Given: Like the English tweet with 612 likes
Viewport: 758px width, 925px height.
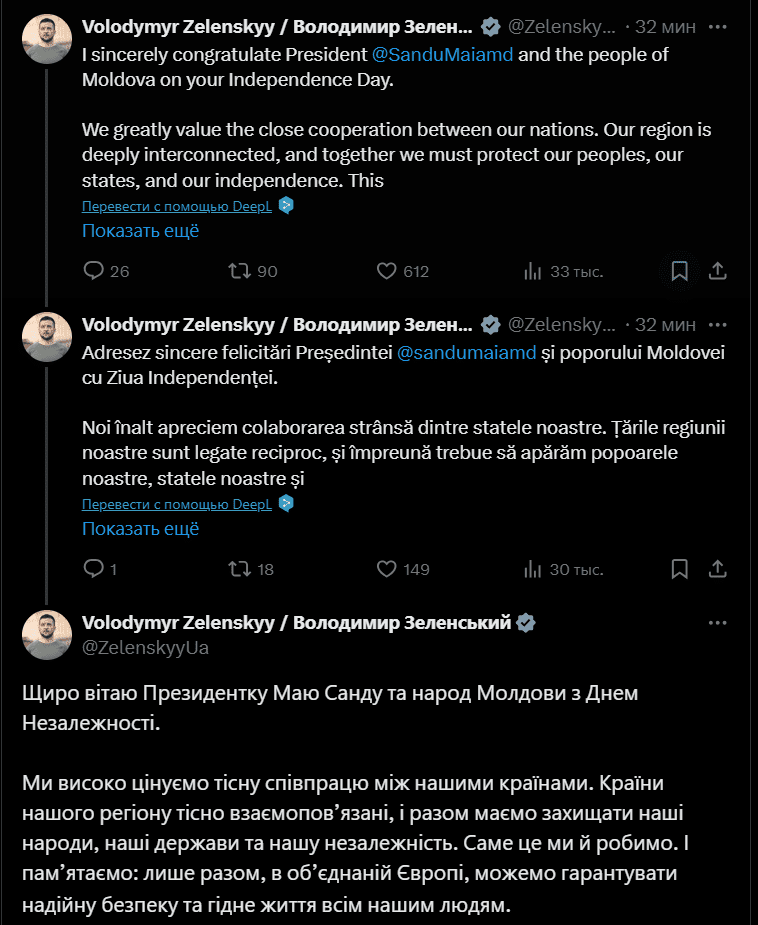Looking at the screenshot, I should point(387,271).
